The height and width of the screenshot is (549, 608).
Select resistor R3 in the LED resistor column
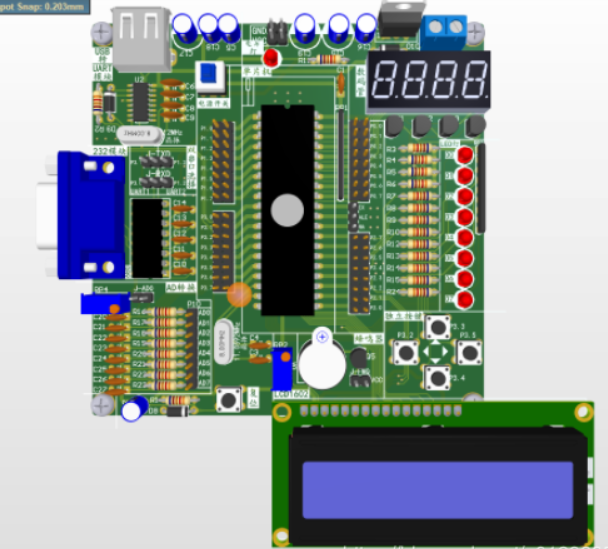click(419, 148)
